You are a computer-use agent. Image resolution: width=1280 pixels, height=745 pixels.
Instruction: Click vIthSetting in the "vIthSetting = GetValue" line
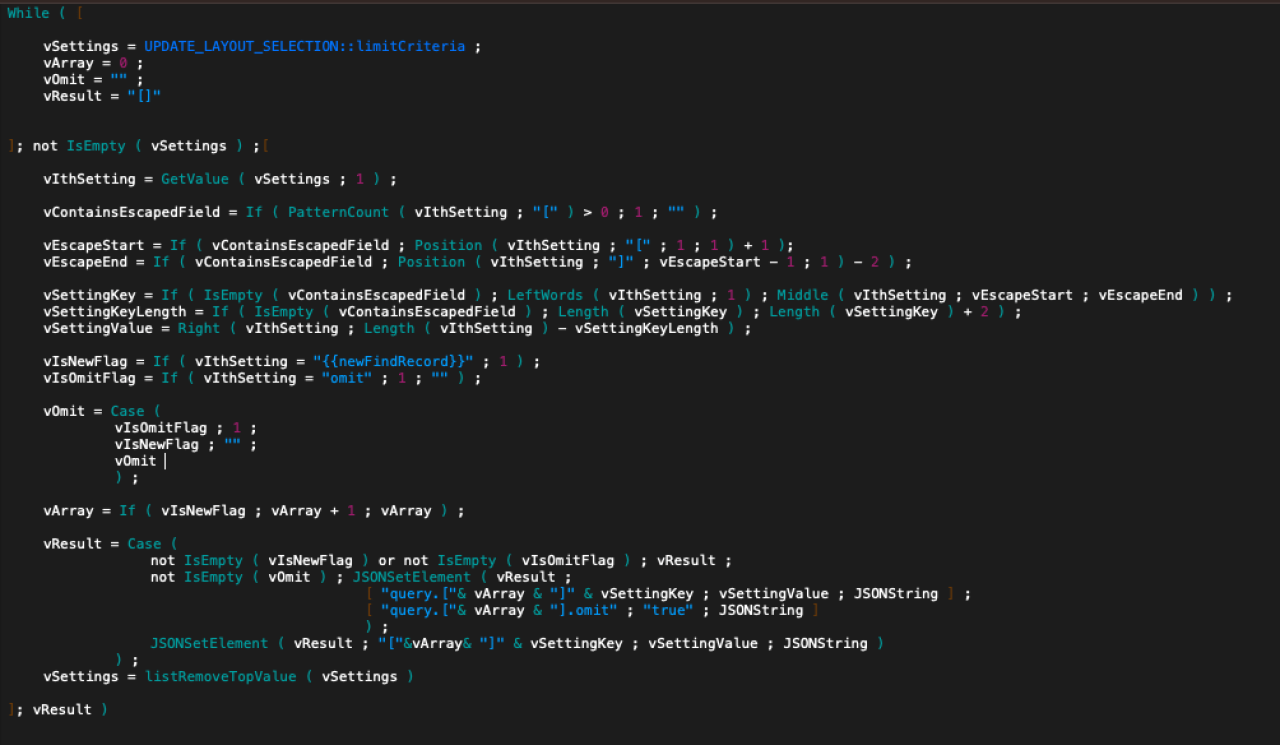point(89,179)
